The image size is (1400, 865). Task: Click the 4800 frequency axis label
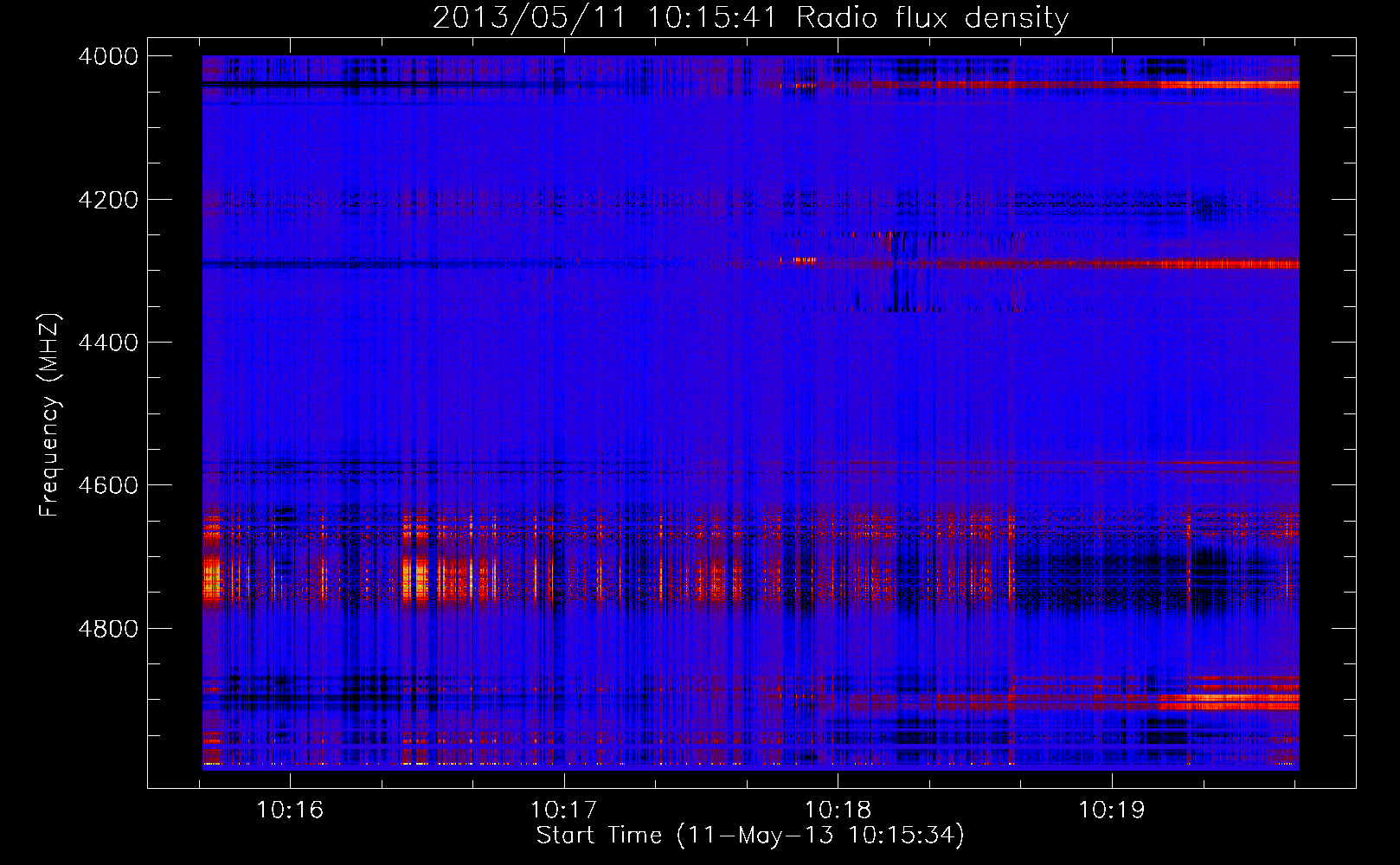point(108,629)
